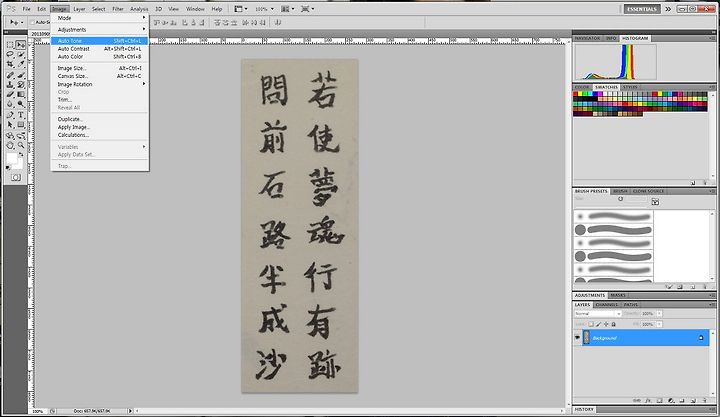Switch to the Navigator tab
The height and width of the screenshot is (417, 720).
coord(587,38)
